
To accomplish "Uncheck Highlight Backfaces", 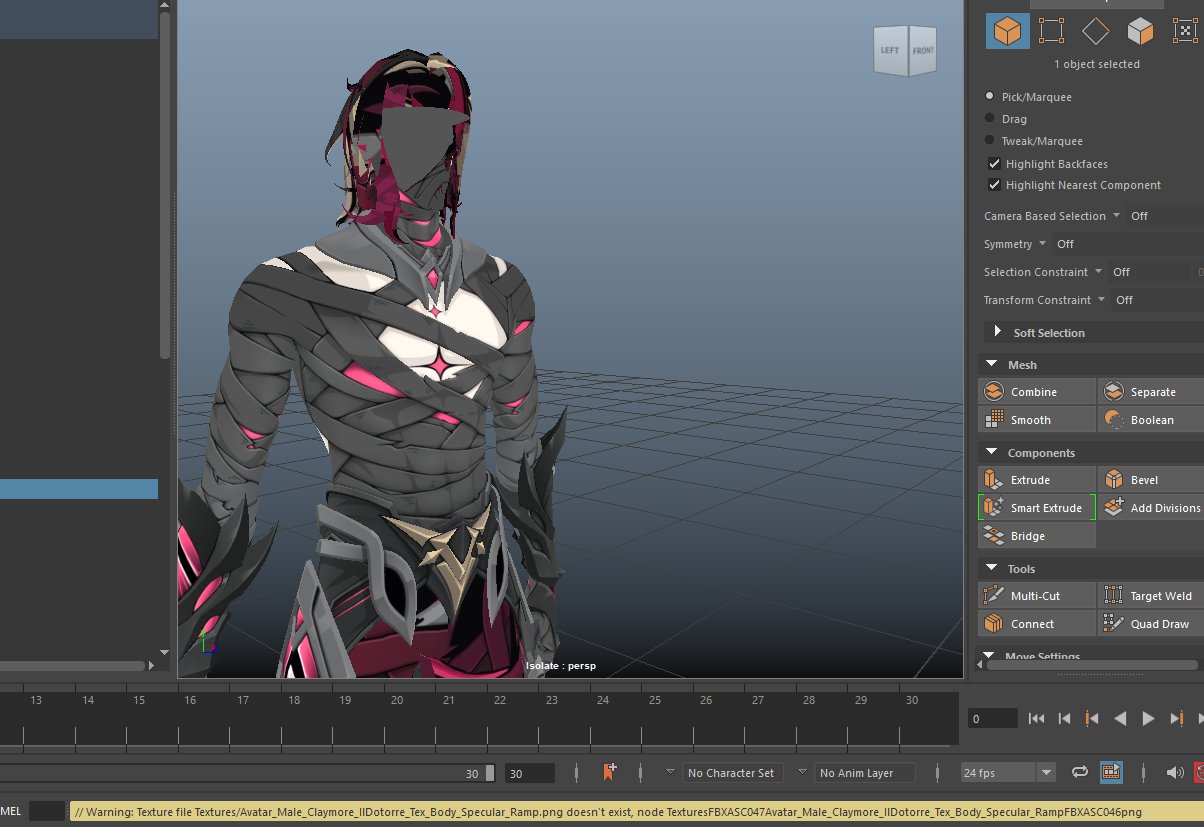I will 994,164.
